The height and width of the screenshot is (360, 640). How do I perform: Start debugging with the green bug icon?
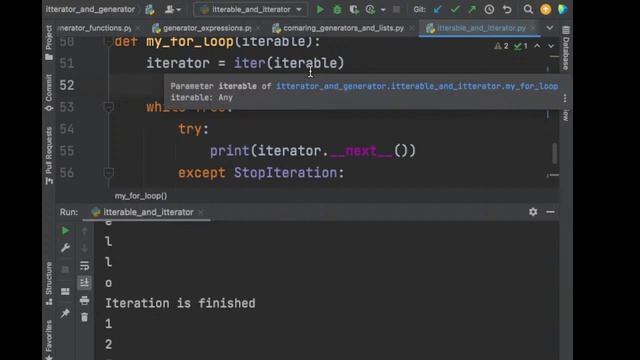[x=337, y=9]
